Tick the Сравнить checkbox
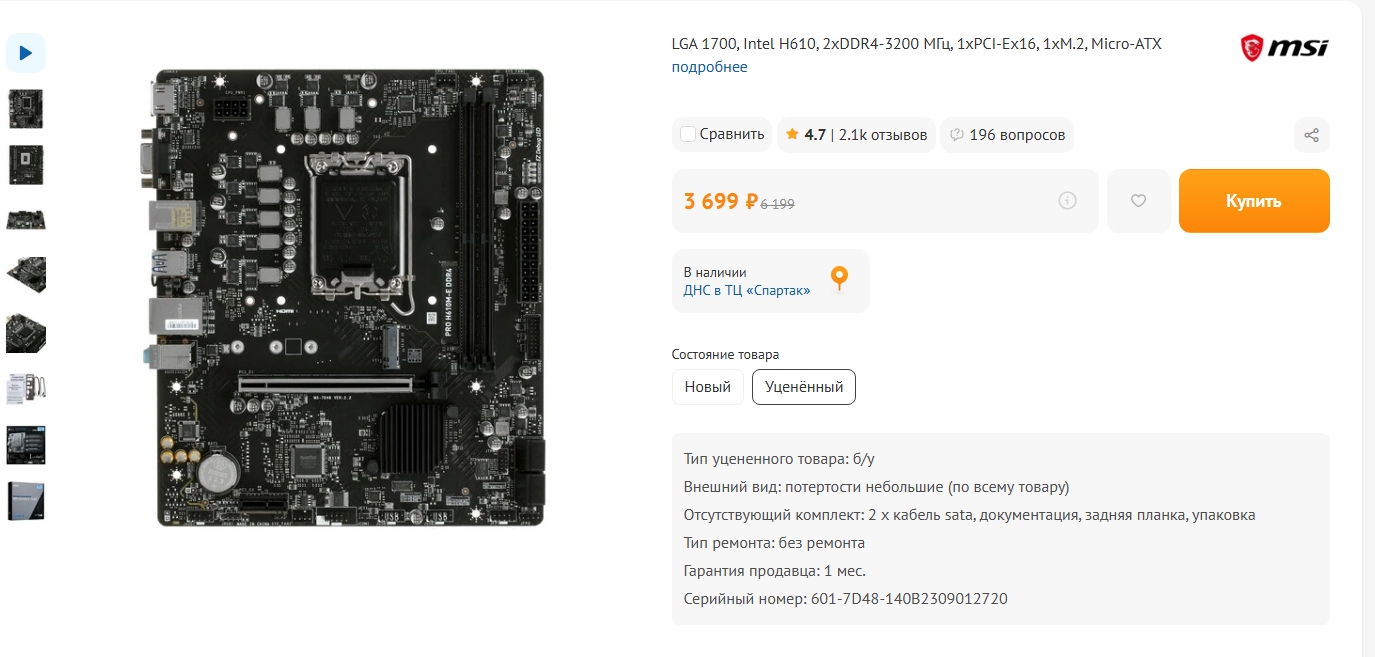 click(x=687, y=134)
